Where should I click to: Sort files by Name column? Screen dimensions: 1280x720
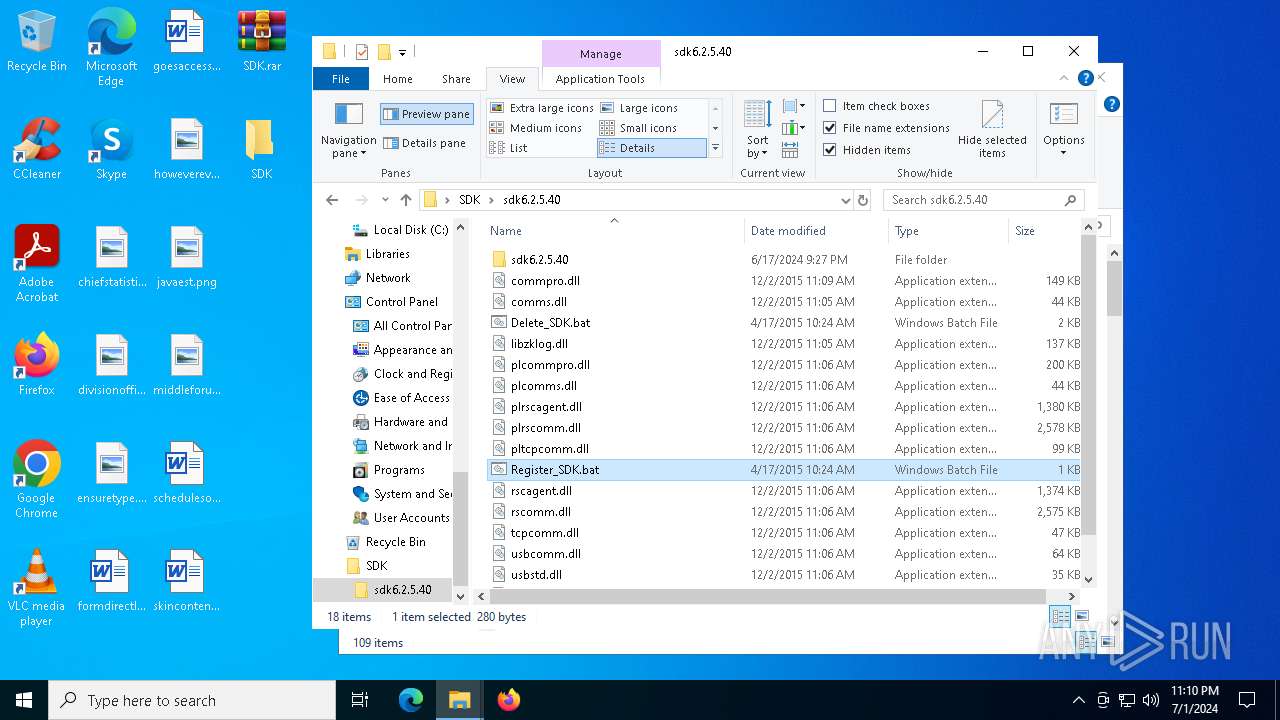click(x=614, y=231)
